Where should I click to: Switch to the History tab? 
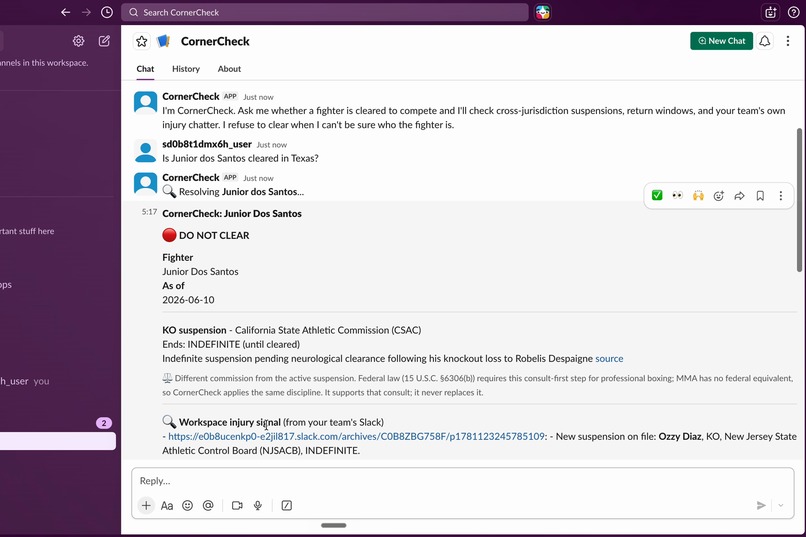(186, 69)
